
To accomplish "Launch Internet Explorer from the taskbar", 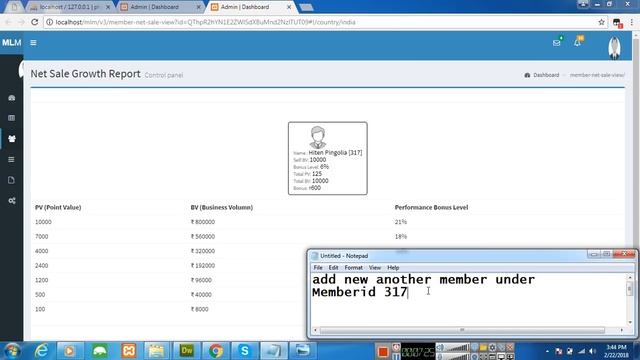I will pyautogui.click(x=41, y=351).
